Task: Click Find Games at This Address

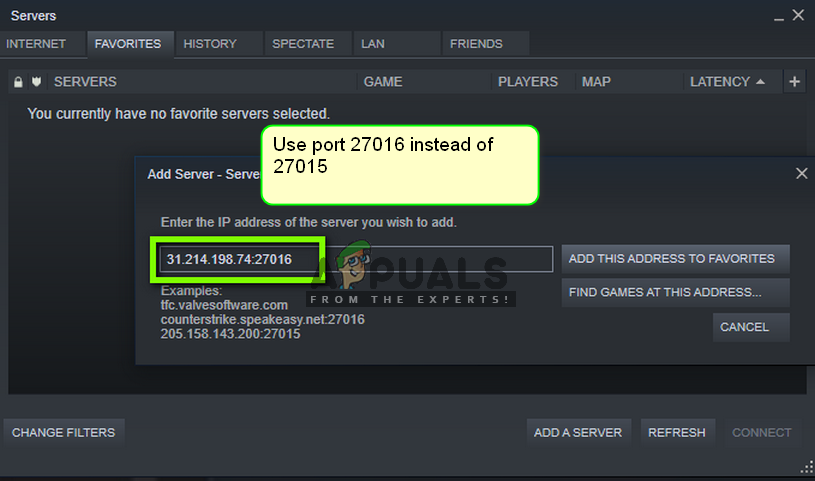Action: point(675,292)
